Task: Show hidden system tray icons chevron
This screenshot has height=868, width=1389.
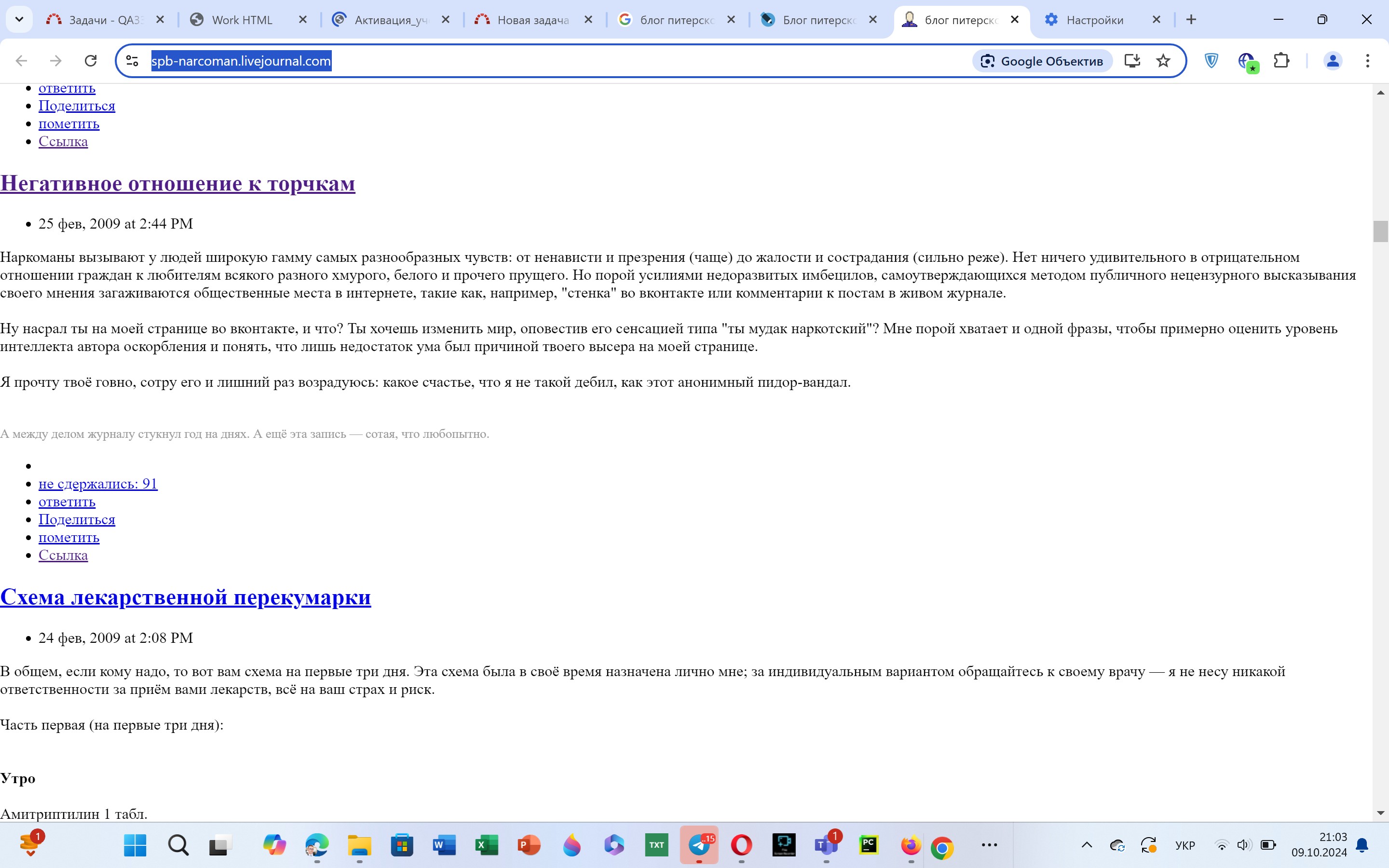Action: point(1086,845)
